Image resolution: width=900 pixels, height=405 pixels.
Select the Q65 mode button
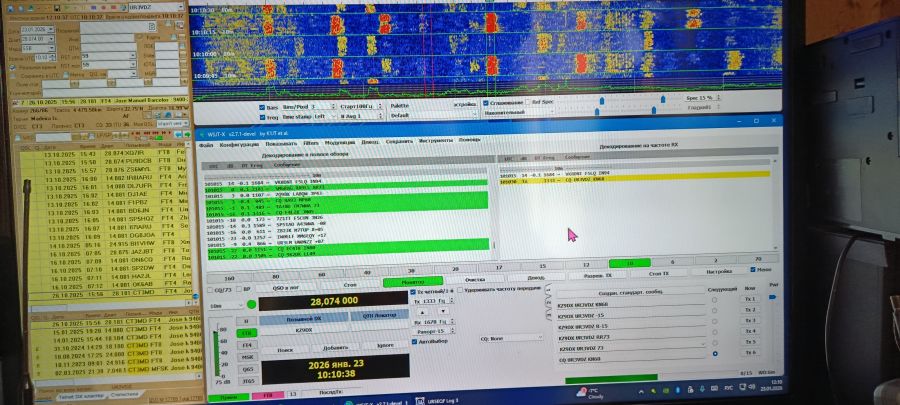pyautogui.click(x=248, y=368)
